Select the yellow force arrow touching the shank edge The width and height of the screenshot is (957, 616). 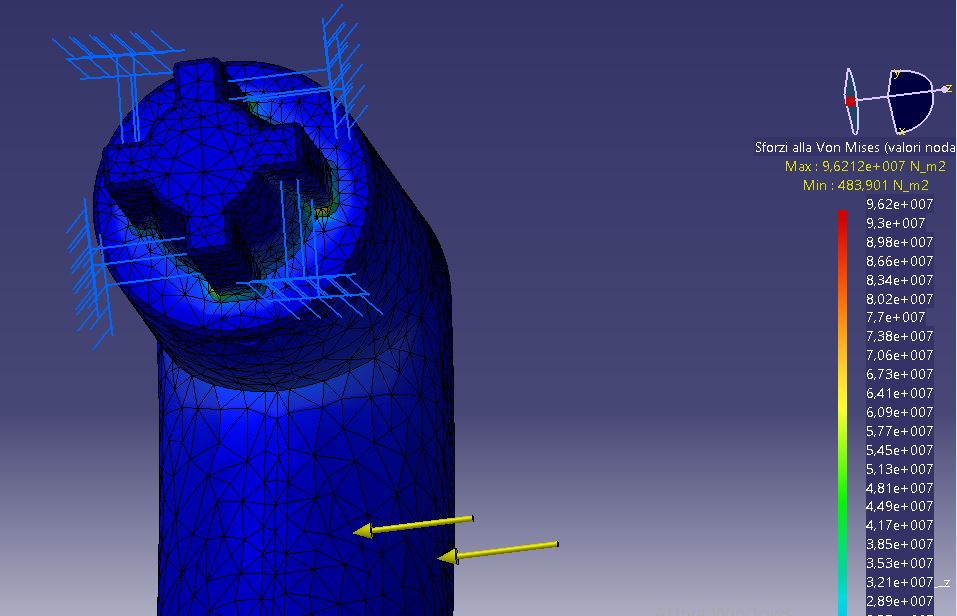coord(497,551)
